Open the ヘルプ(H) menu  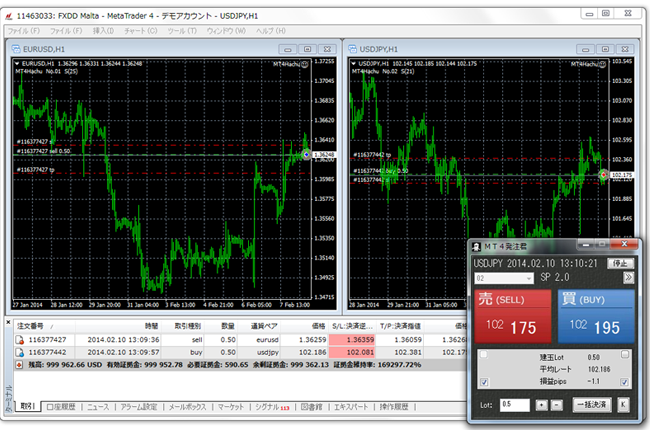[x=271, y=31]
